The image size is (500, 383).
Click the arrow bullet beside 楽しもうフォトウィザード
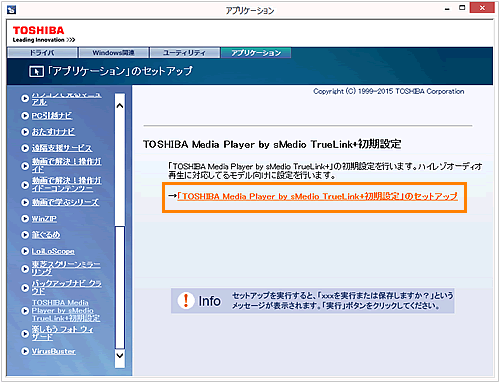[x=25, y=333]
